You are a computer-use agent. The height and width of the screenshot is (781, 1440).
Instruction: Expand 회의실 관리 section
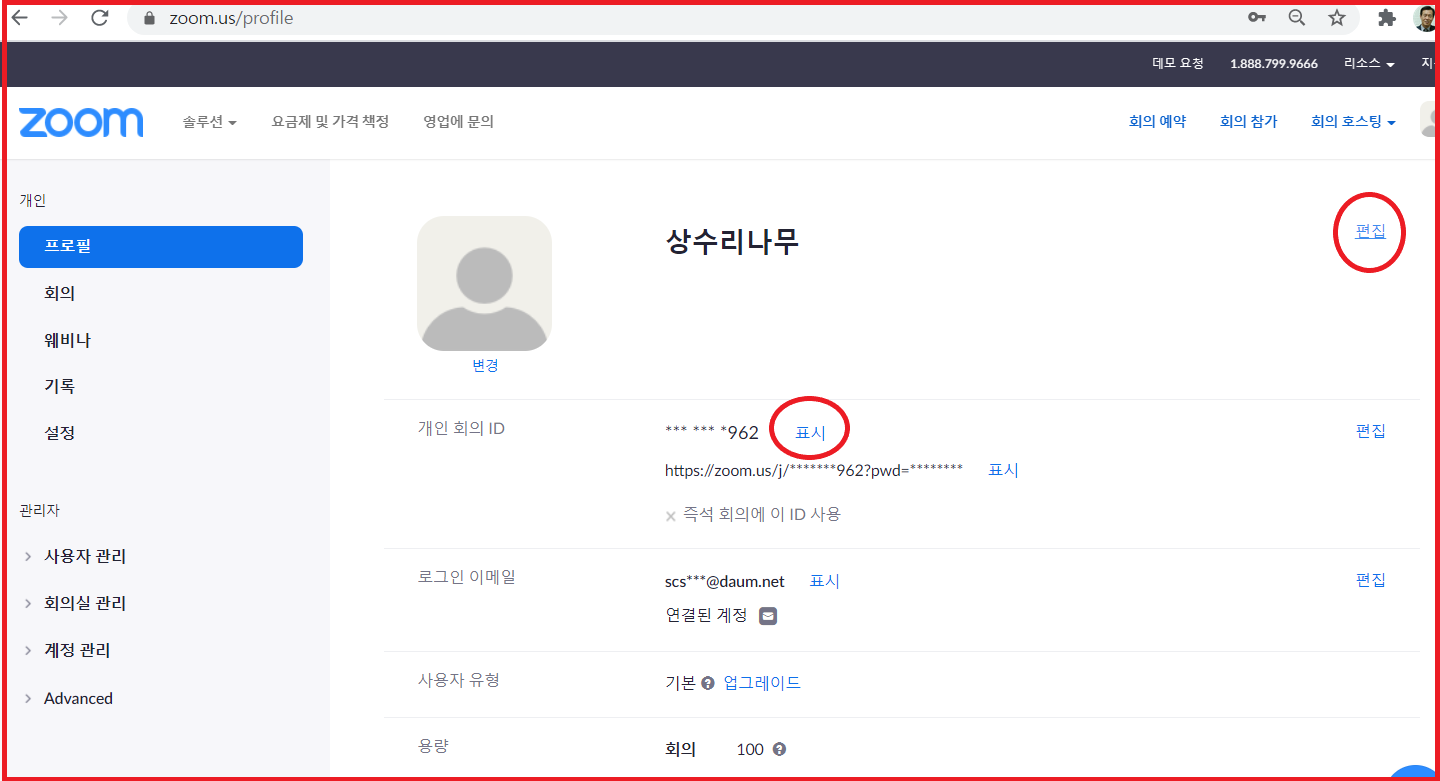click(75, 604)
